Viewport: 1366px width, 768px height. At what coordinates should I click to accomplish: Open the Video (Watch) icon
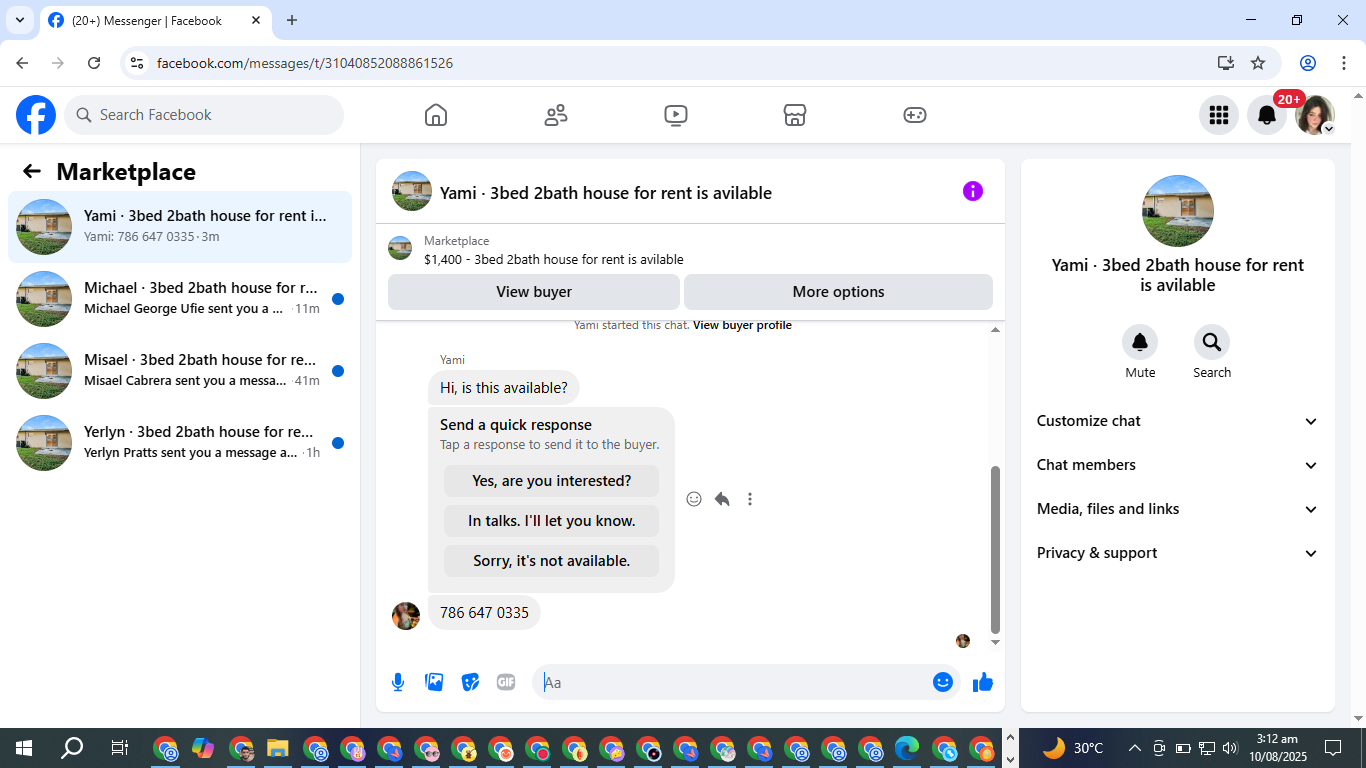[675, 115]
